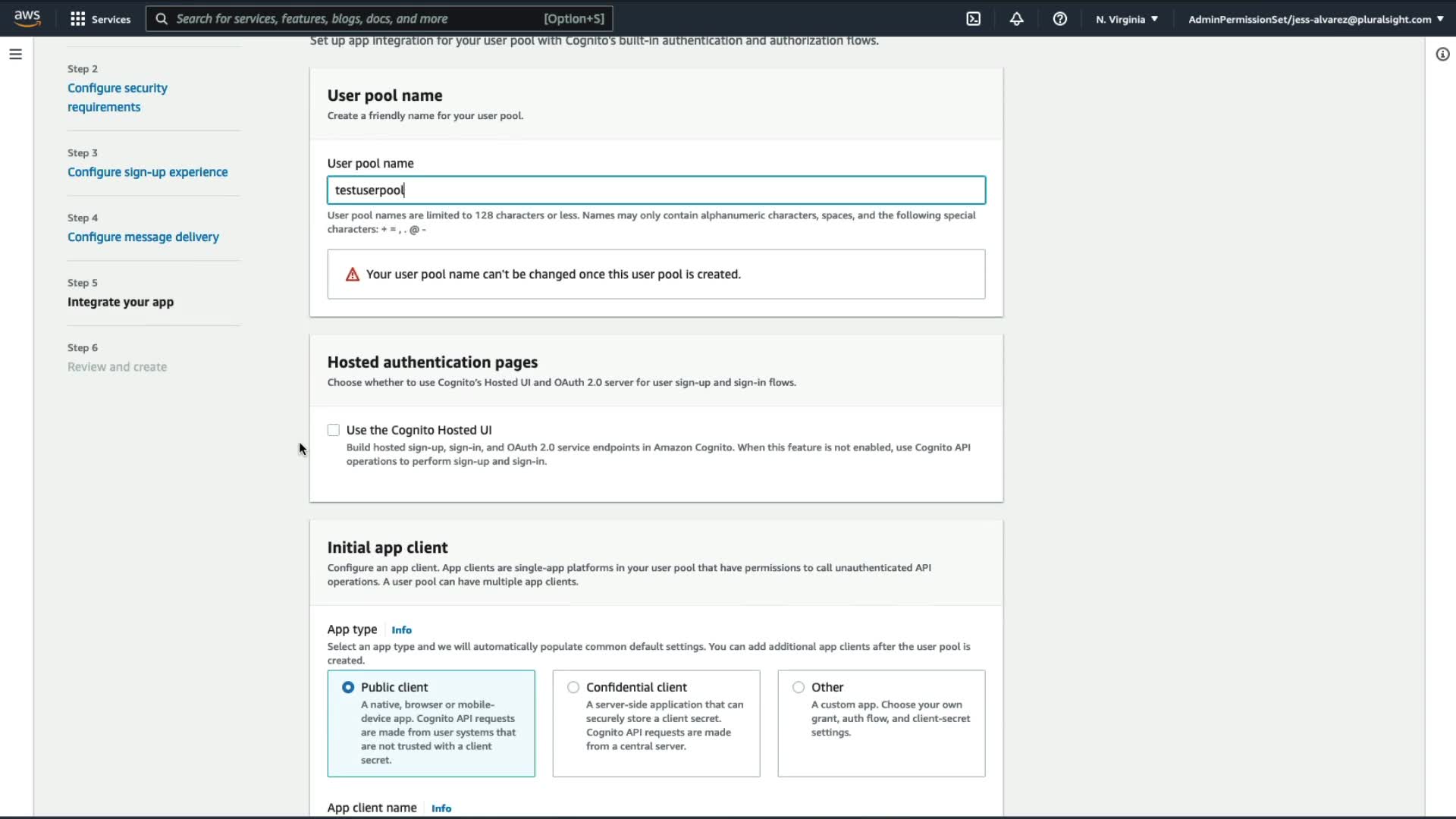Open the info panel icon at right
Viewport: 1456px width, 819px height.
pyautogui.click(x=1442, y=55)
